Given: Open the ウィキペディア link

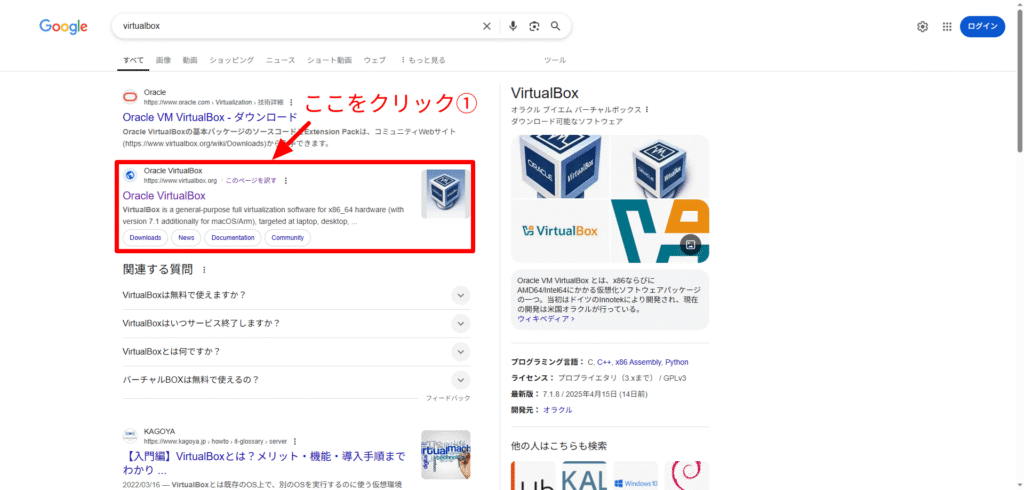Looking at the screenshot, I should 545,319.
